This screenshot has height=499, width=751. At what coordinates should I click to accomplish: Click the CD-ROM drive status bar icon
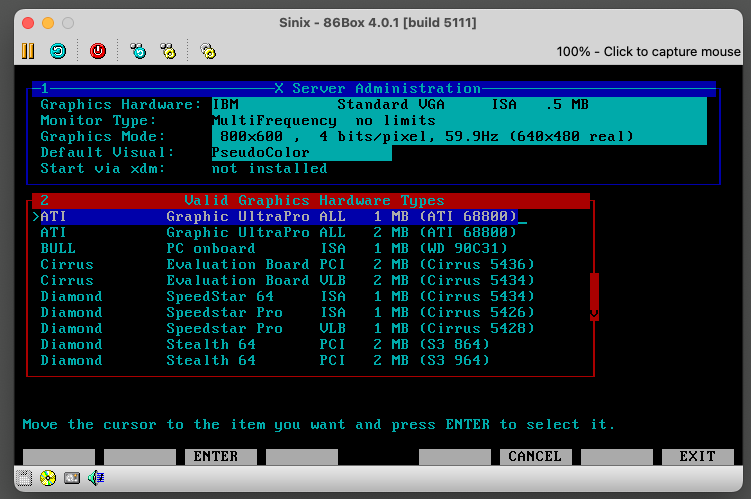click(47, 478)
